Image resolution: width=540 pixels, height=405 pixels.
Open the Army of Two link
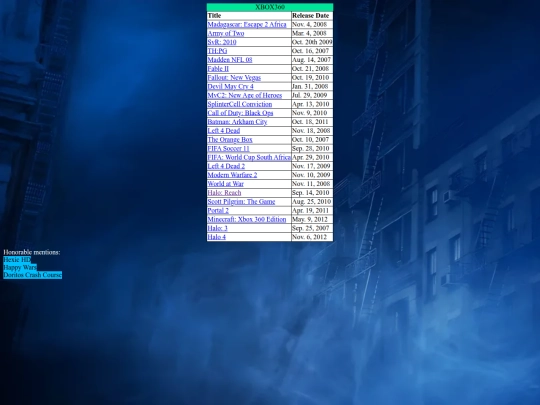coord(226,33)
